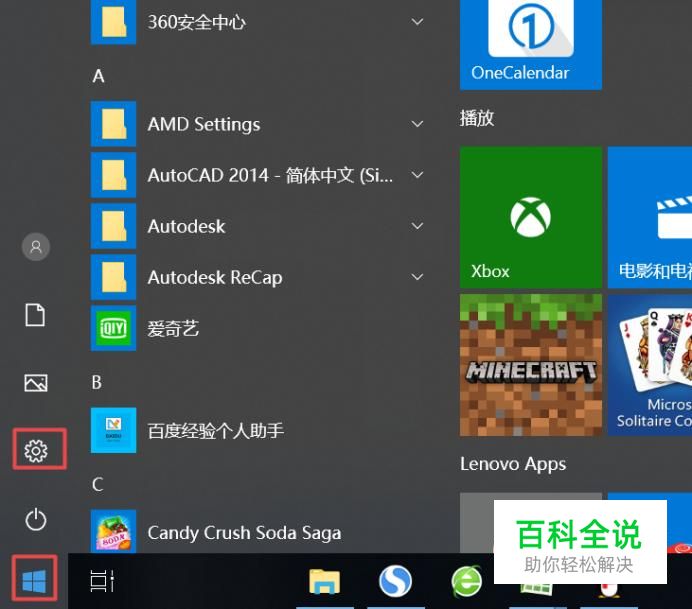Click the AMD Settings folder icon
This screenshot has height=609, width=692.
113,124
